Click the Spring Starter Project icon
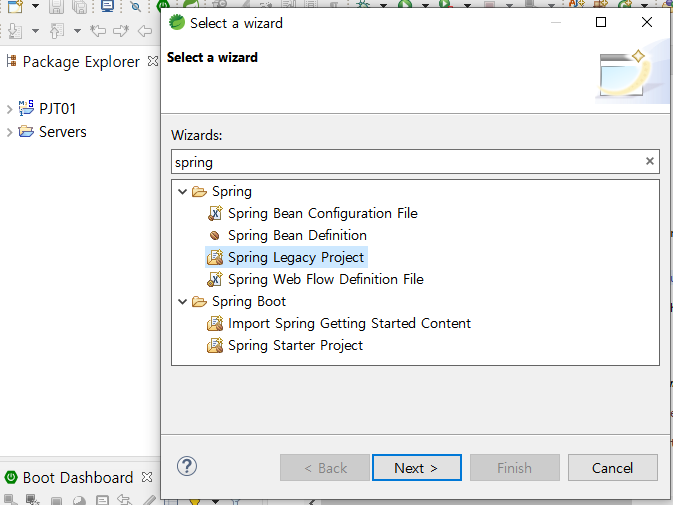Viewport: 673px width, 505px height. pyautogui.click(x=215, y=345)
